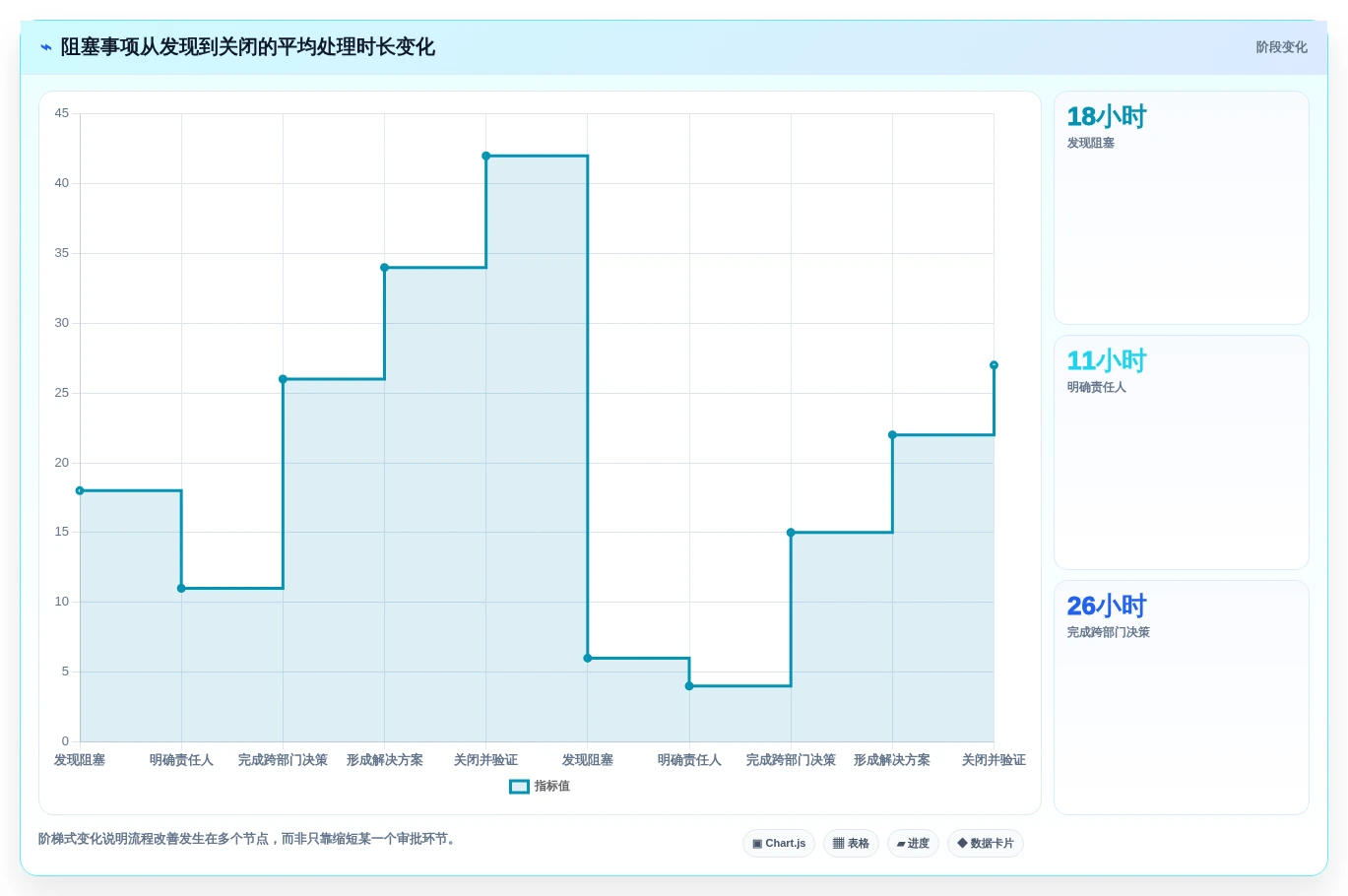This screenshot has height=896, width=1348.
Task: Click the lightning bolt icon beside the title
Action: click(46, 47)
